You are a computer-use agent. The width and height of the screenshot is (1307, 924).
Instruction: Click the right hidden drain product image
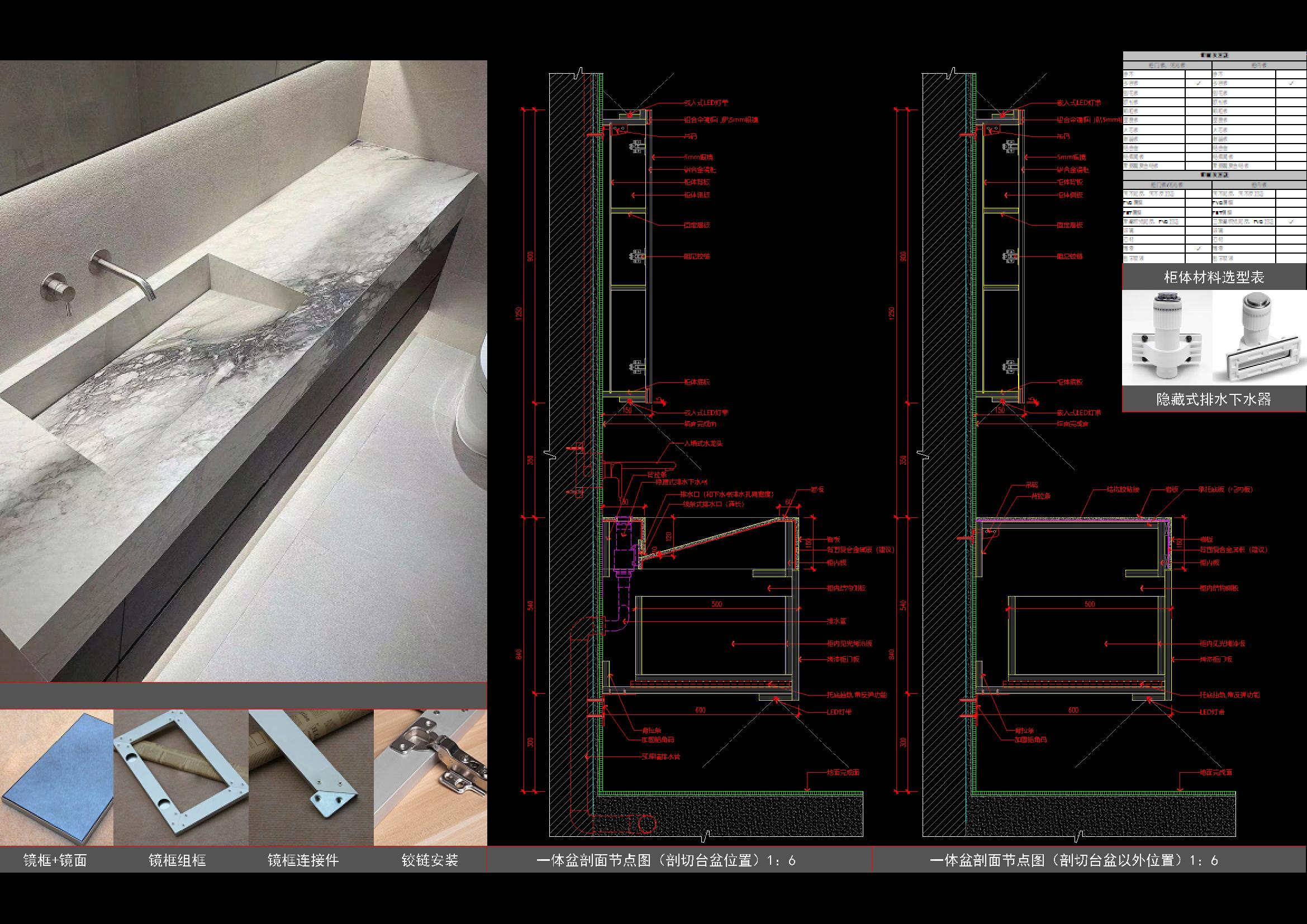pos(1260,338)
